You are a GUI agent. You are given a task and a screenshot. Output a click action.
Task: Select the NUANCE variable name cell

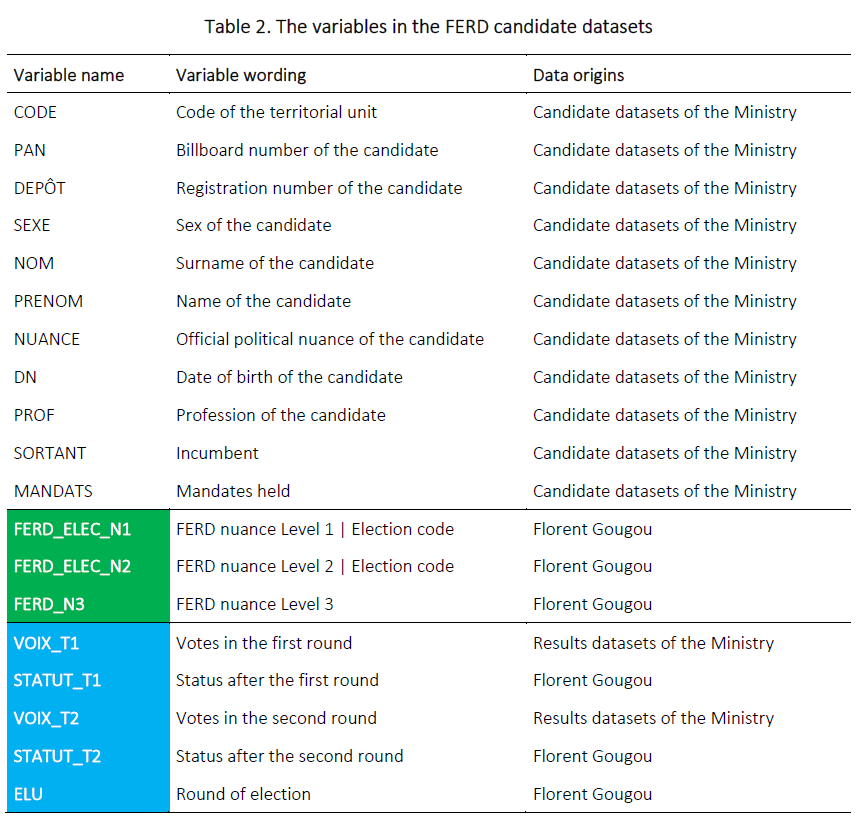point(47,339)
